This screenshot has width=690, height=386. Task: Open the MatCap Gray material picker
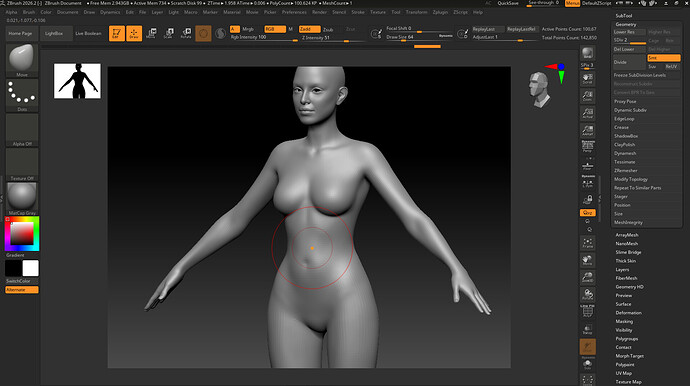click(x=22, y=199)
